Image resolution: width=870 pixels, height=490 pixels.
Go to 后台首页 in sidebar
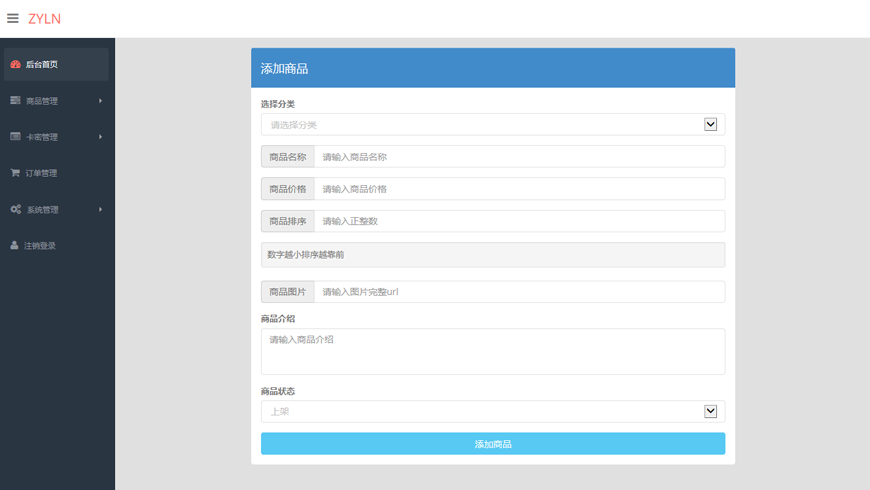point(42,65)
